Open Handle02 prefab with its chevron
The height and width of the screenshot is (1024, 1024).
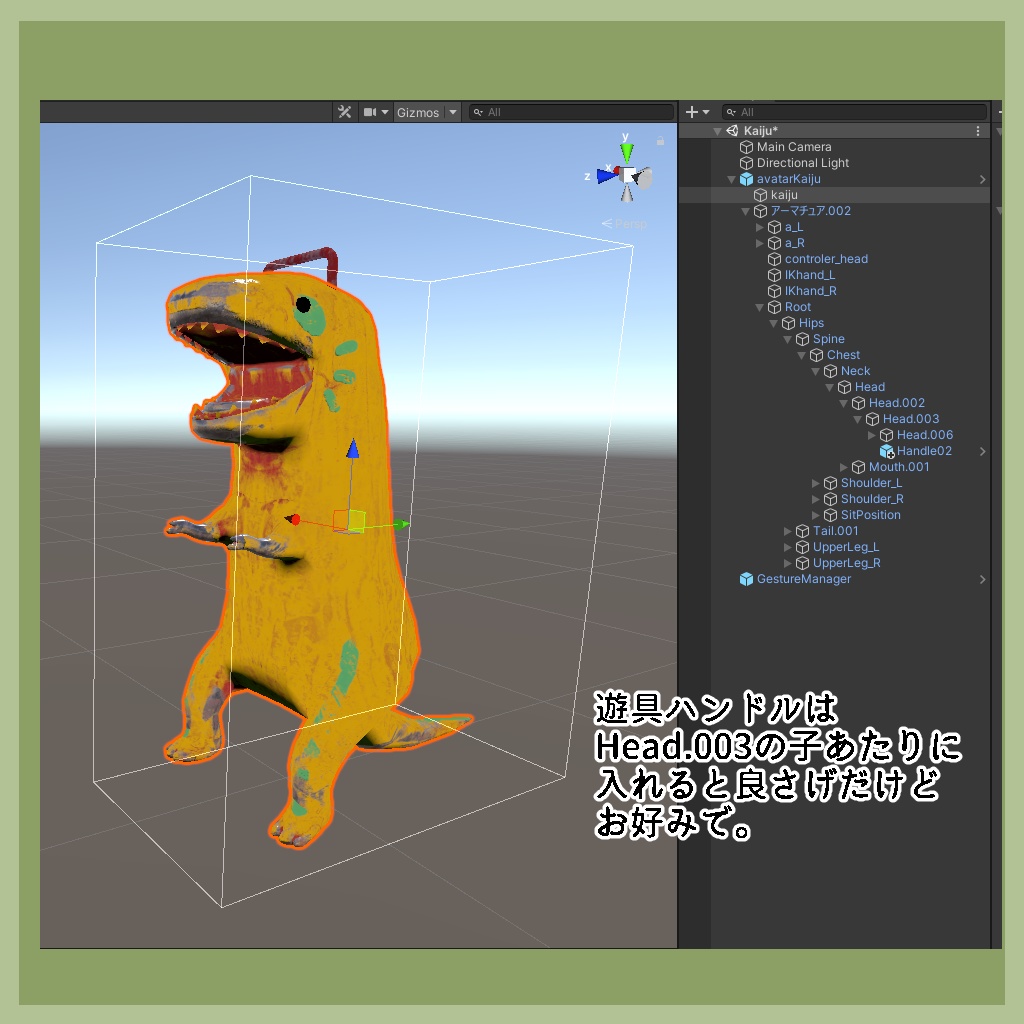tap(983, 451)
